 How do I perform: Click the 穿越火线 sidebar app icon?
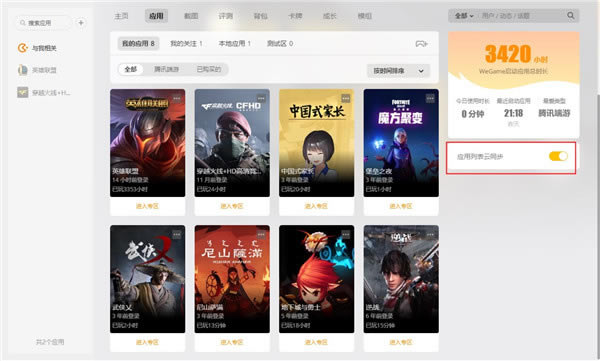pos(23,92)
